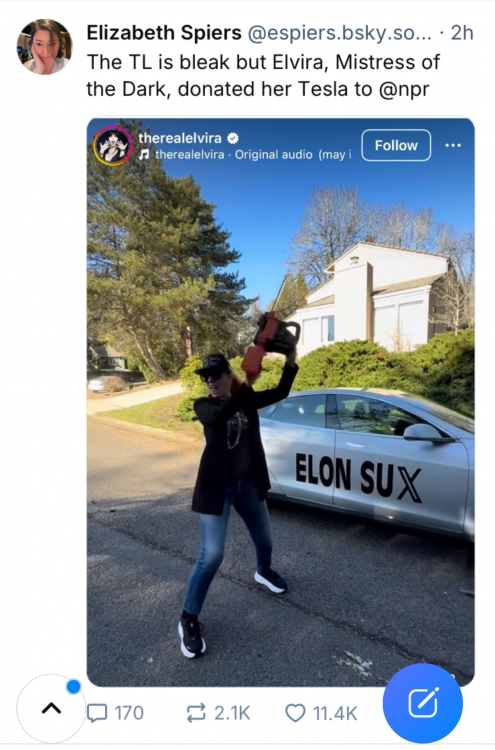Open the @npr mention link
The image size is (495, 750).
pyautogui.click(x=404, y=89)
